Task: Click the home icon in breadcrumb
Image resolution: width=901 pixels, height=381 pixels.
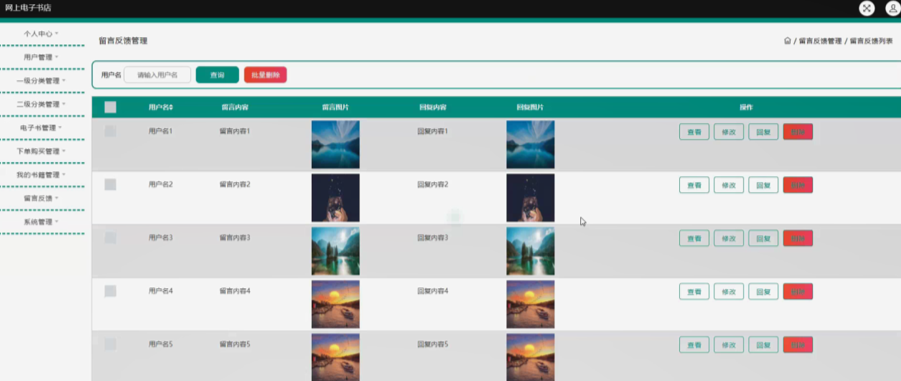Action: pyautogui.click(x=787, y=41)
